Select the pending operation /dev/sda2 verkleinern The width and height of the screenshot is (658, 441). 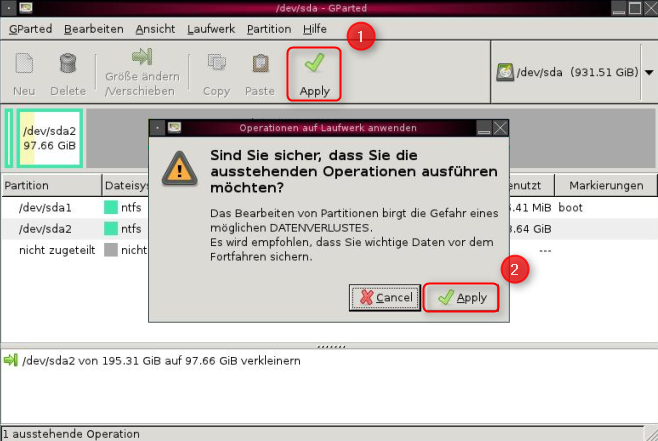point(161,361)
